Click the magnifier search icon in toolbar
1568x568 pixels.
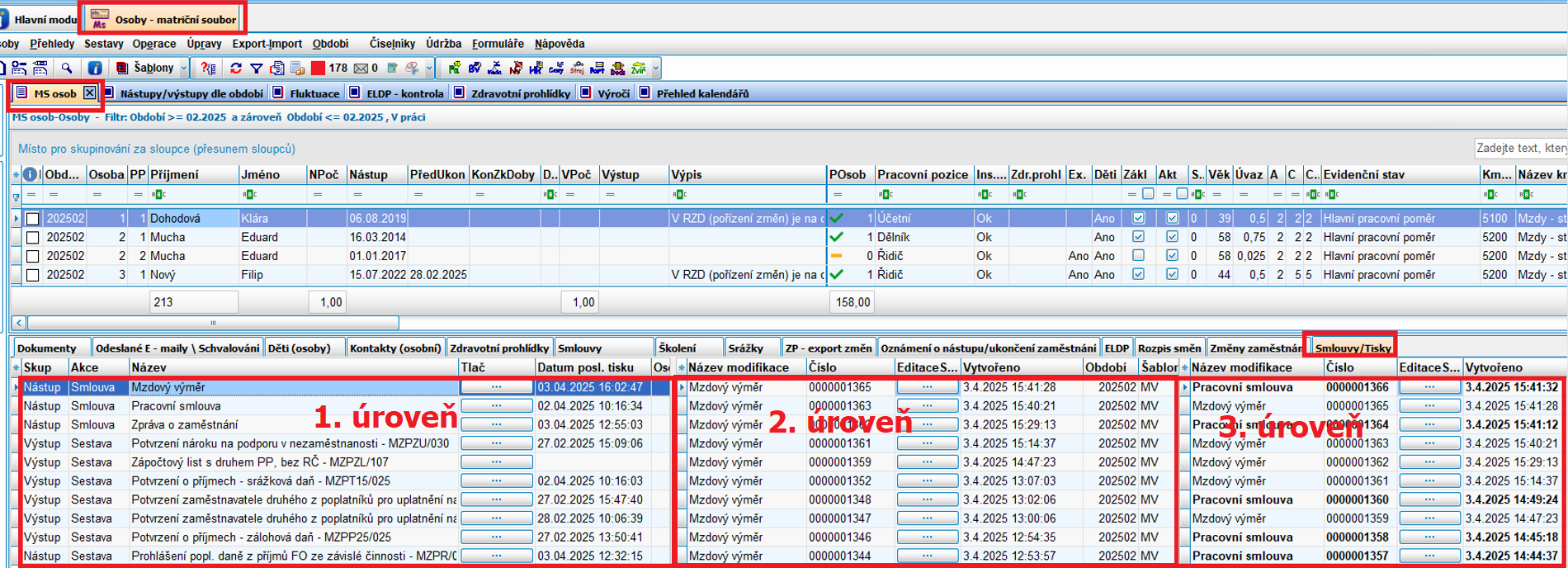pyautogui.click(x=67, y=68)
